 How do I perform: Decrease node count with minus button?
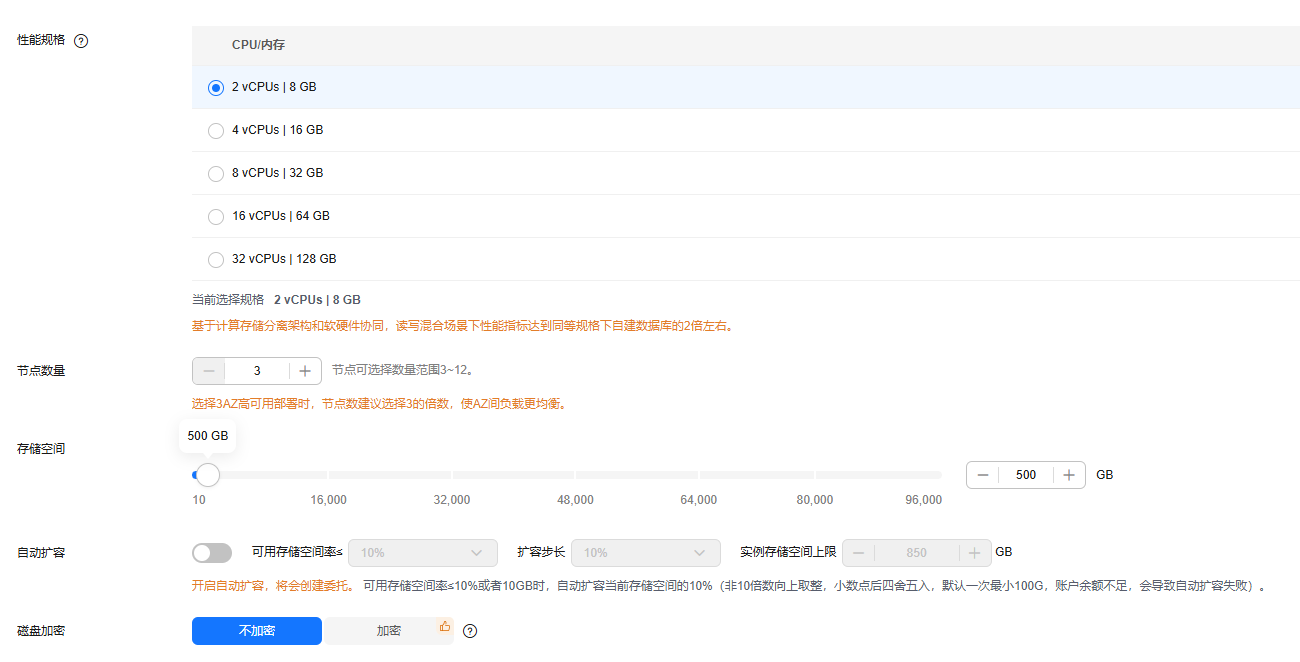(209, 371)
